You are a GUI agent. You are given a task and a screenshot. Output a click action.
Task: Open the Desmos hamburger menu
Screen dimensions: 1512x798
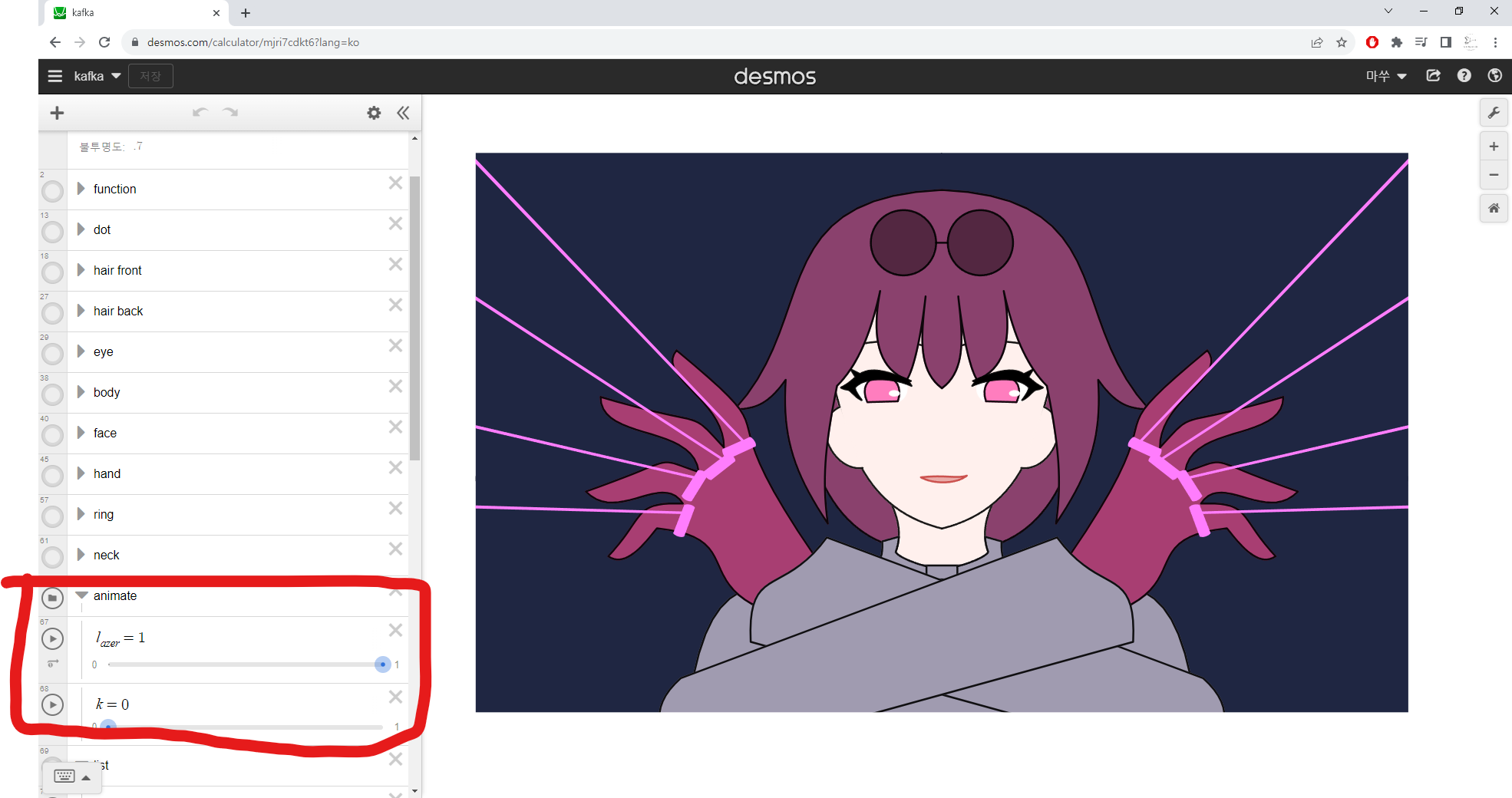(55, 76)
